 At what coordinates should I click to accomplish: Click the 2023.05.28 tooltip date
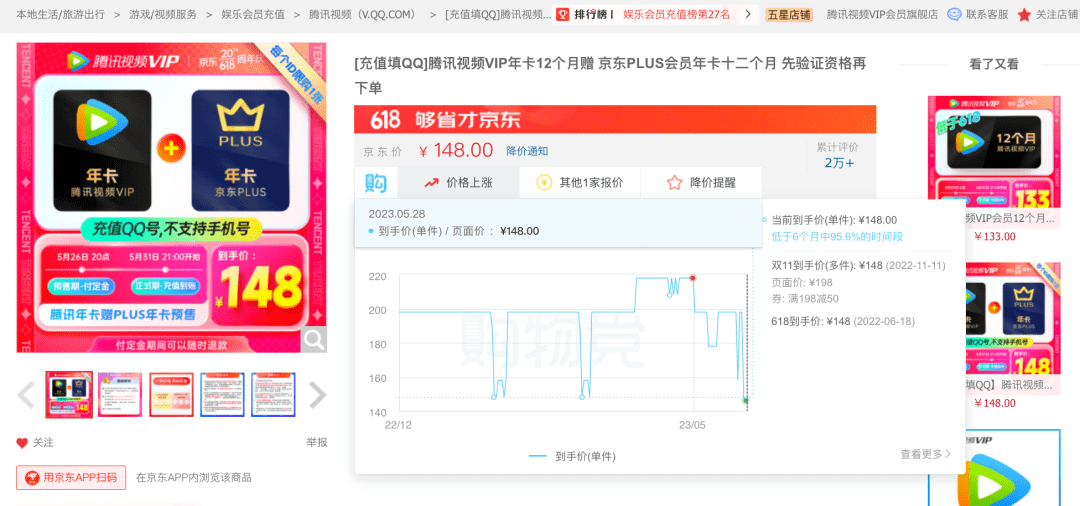(397, 213)
